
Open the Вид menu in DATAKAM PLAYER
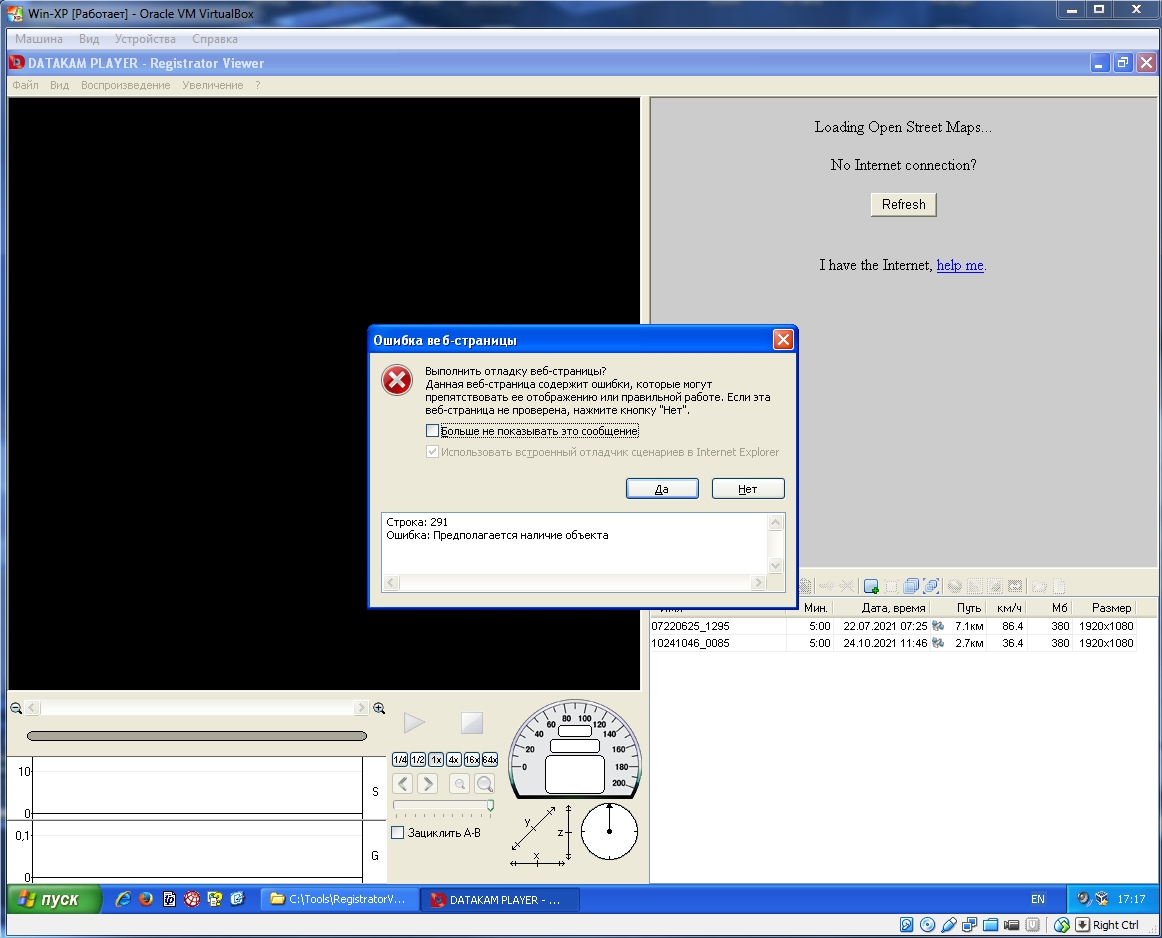(x=59, y=85)
